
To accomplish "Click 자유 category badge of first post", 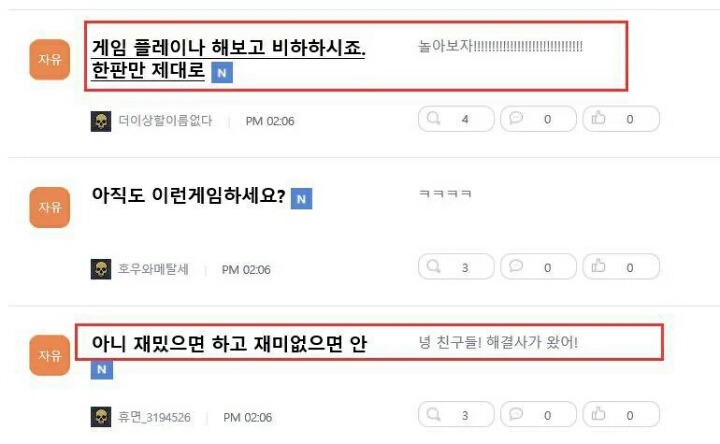I will 50,59.
